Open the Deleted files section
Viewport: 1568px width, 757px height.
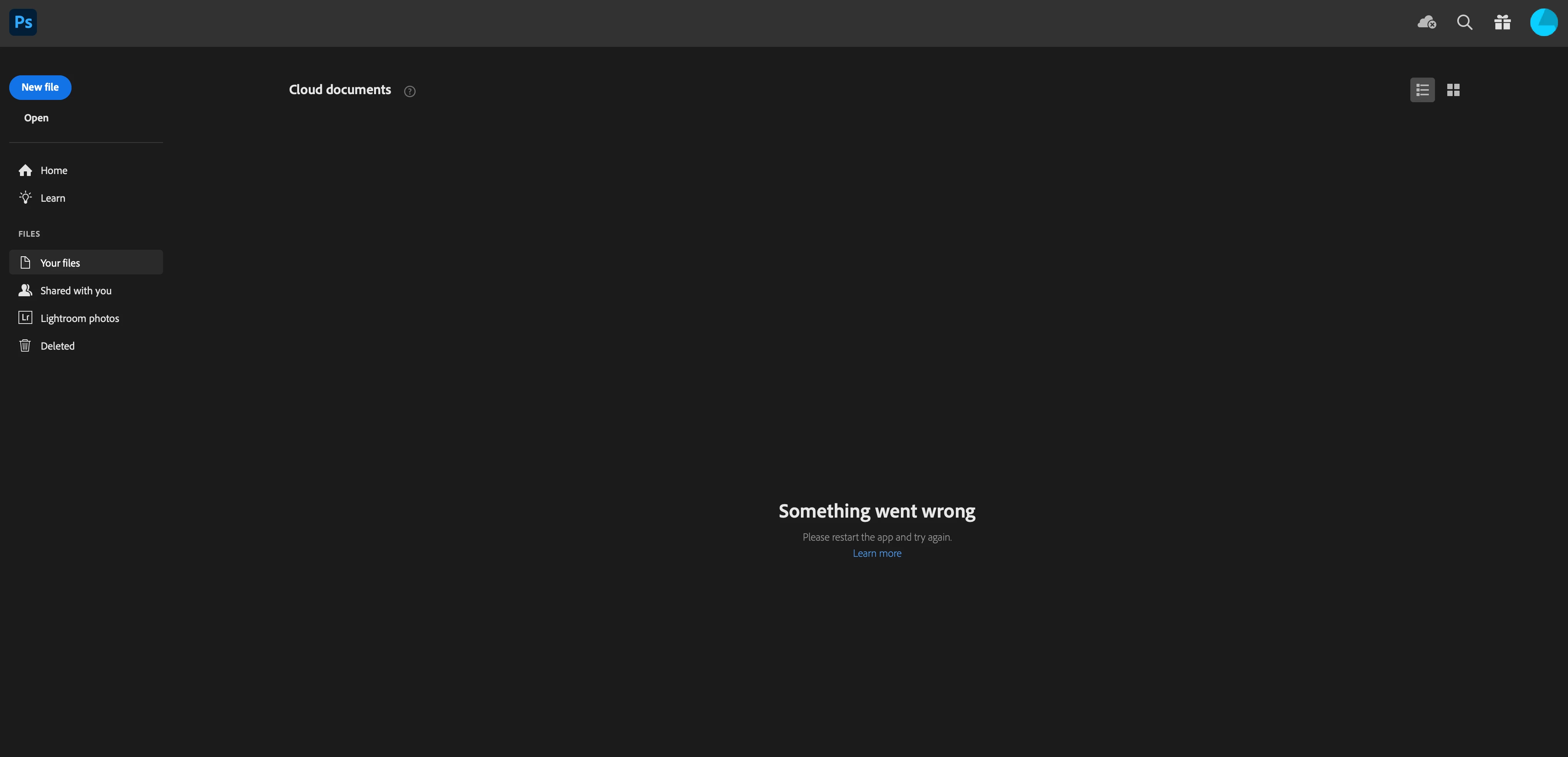point(58,346)
